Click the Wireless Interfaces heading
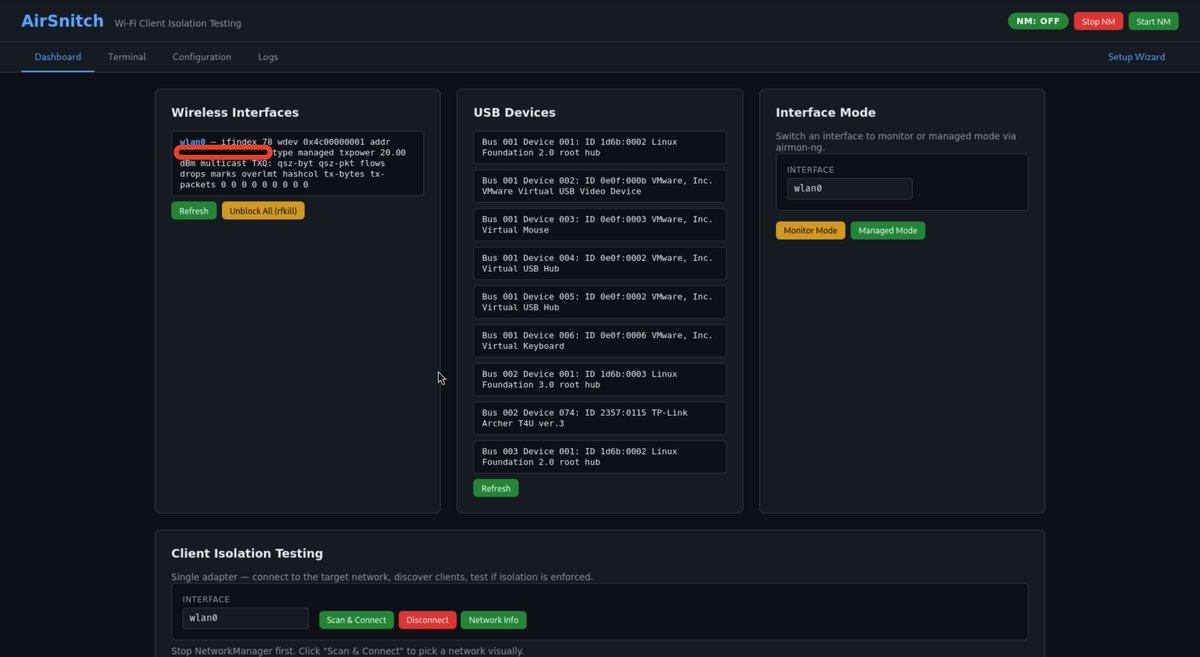Screen dimensions: 1200x657 [x=235, y=113]
